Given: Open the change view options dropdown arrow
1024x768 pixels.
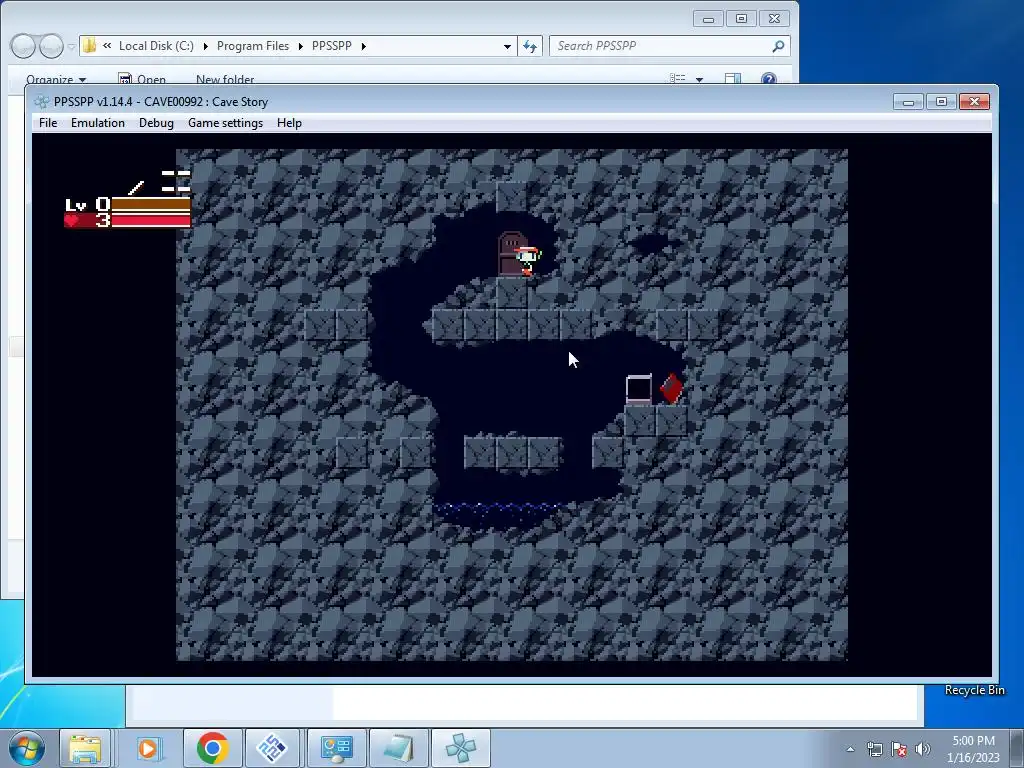Looking at the screenshot, I should tap(699, 80).
